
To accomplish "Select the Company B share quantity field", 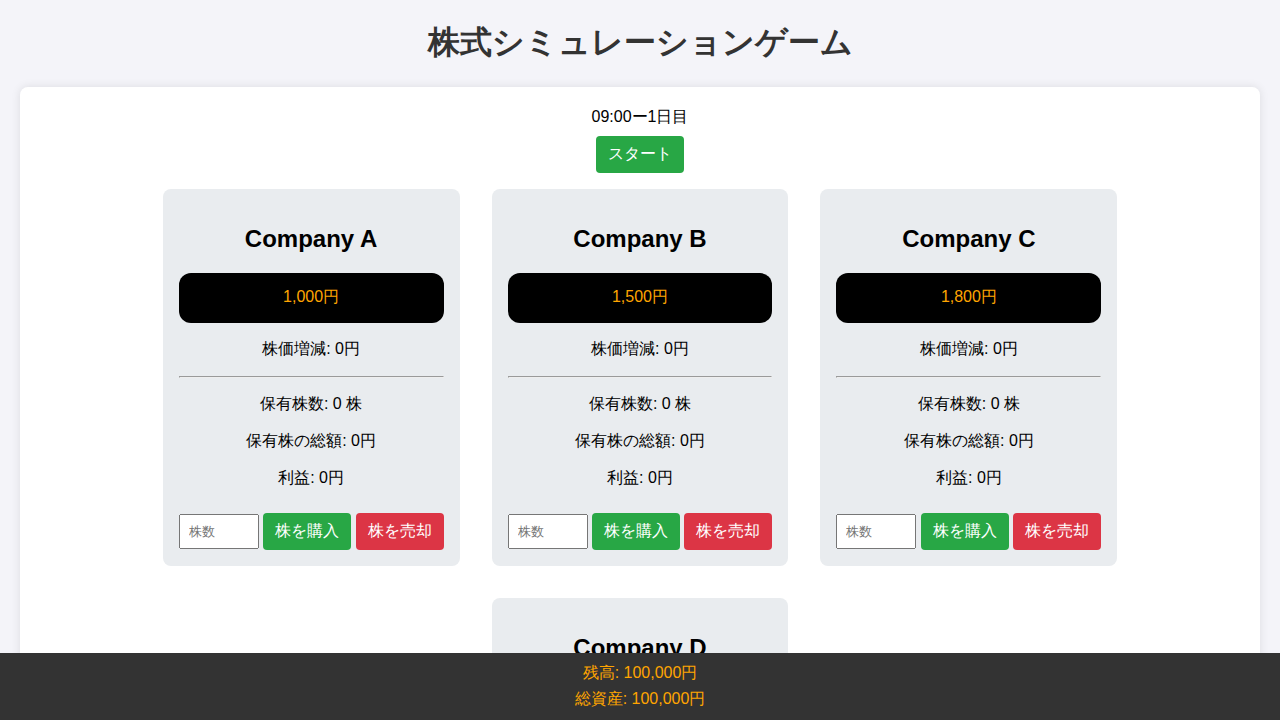I will 548,531.
